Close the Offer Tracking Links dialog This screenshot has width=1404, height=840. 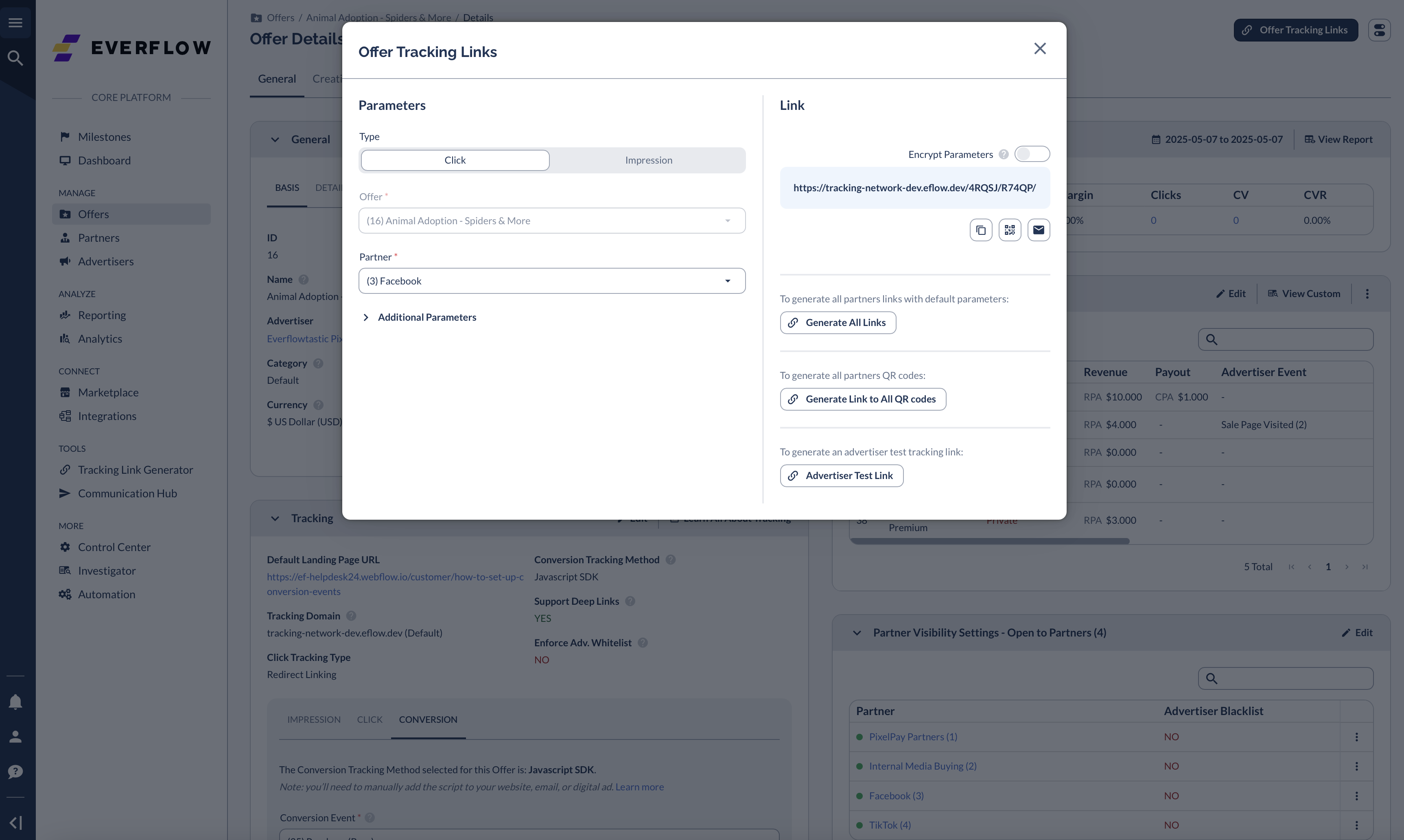(1039, 49)
